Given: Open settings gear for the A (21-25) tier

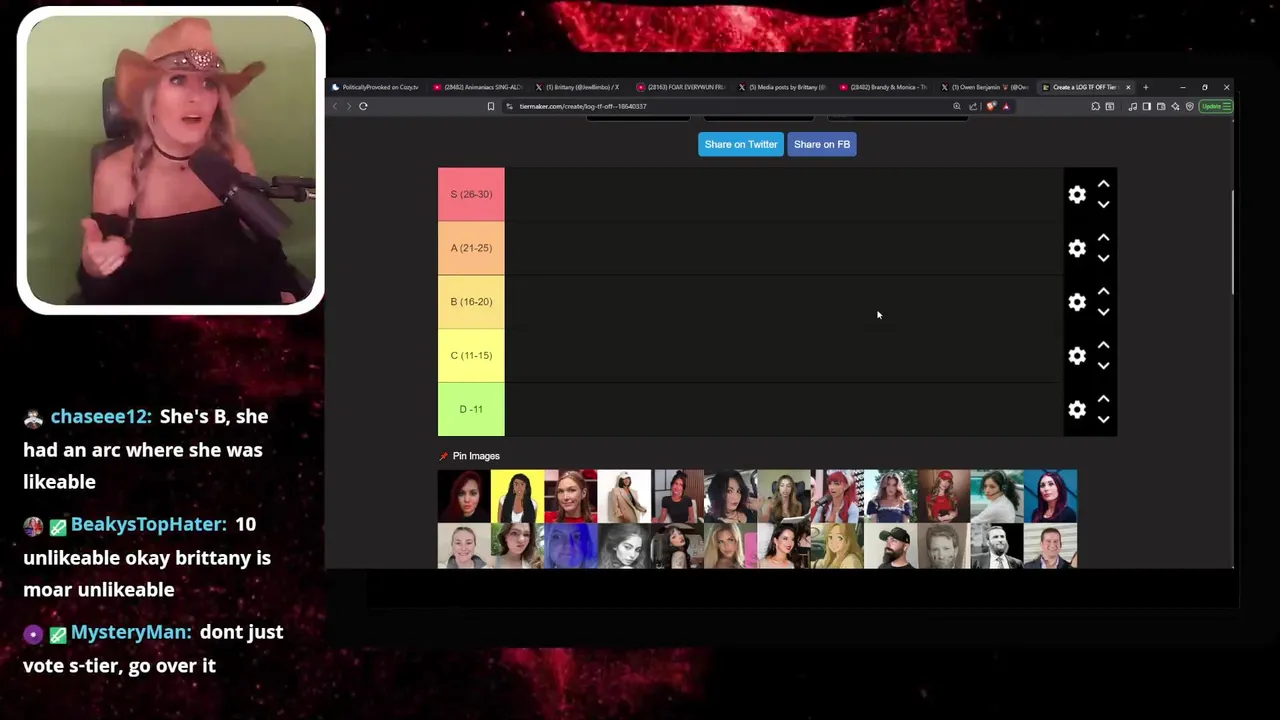Looking at the screenshot, I should (x=1077, y=248).
